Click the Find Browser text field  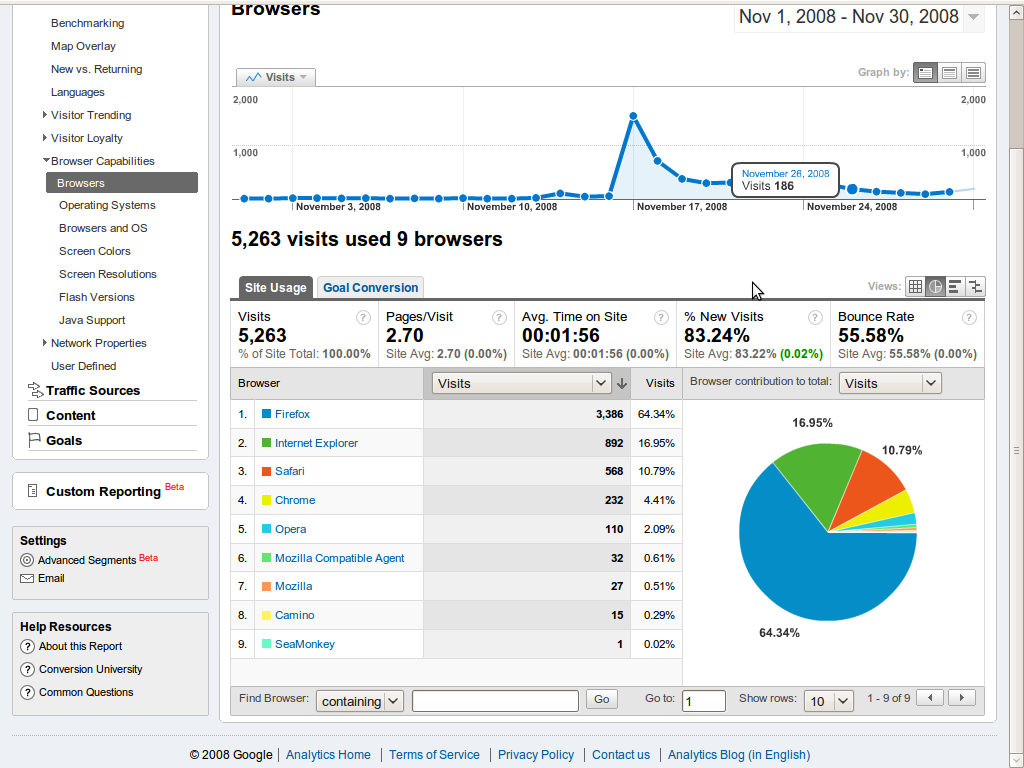(495, 701)
